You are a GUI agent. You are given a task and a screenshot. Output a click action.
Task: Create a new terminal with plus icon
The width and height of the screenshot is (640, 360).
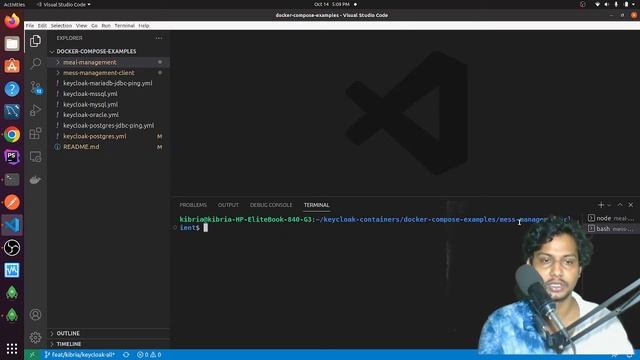(601, 205)
